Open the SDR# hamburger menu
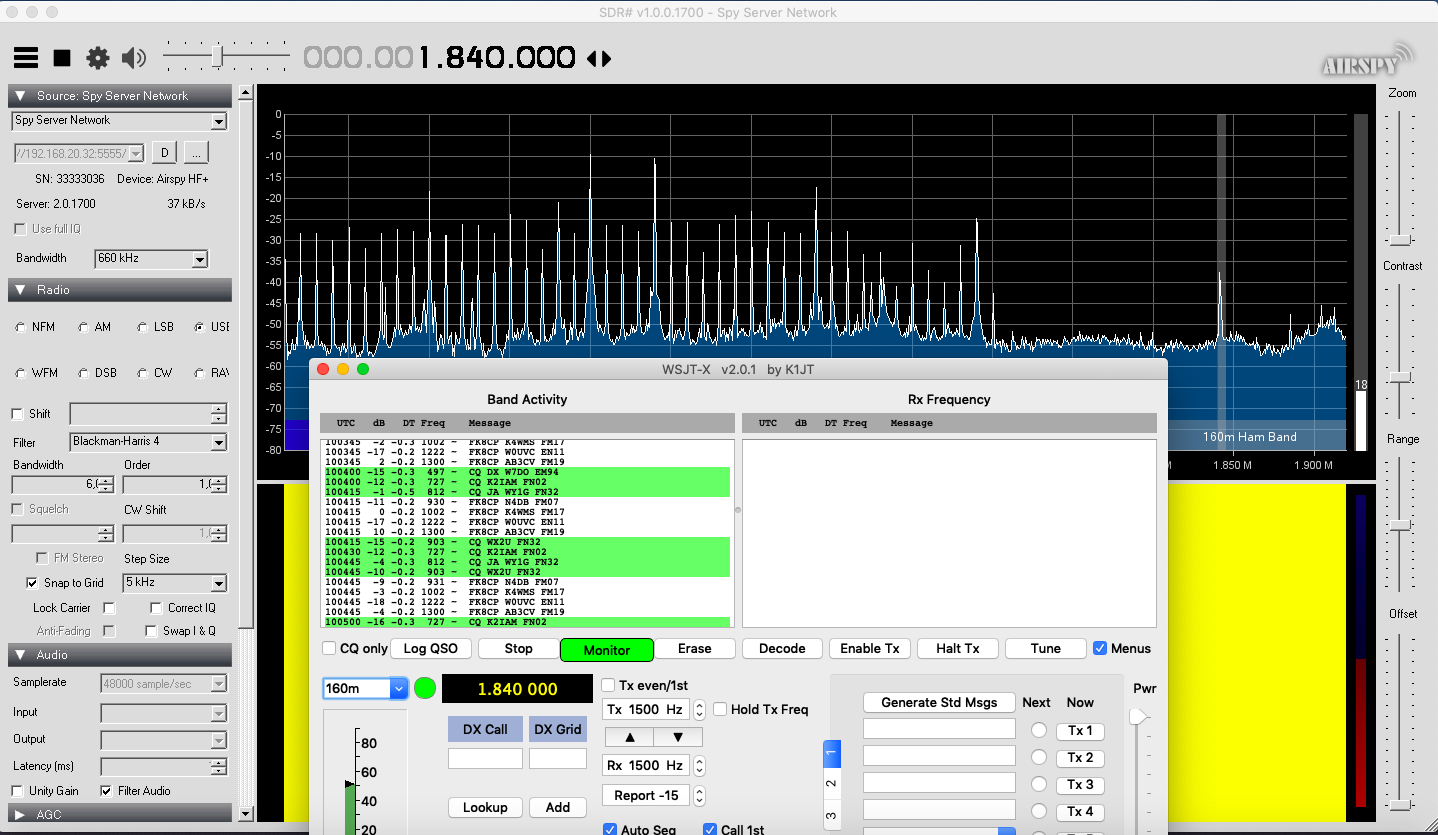The image size is (1438, 835). (x=26, y=58)
